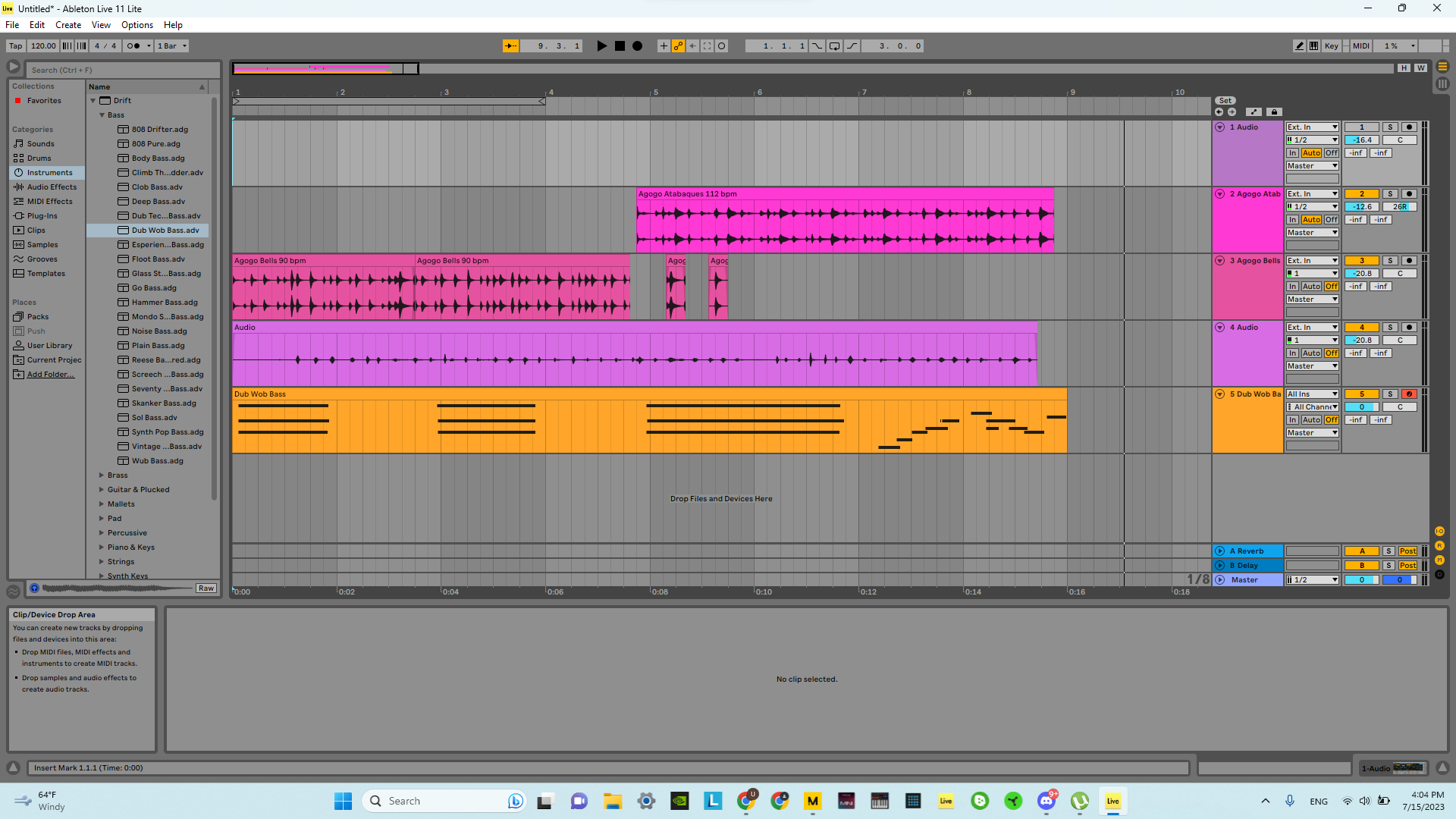Screen dimensions: 1456x819
Task: Toggle Draw Mode pencil icon
Action: (1299, 46)
